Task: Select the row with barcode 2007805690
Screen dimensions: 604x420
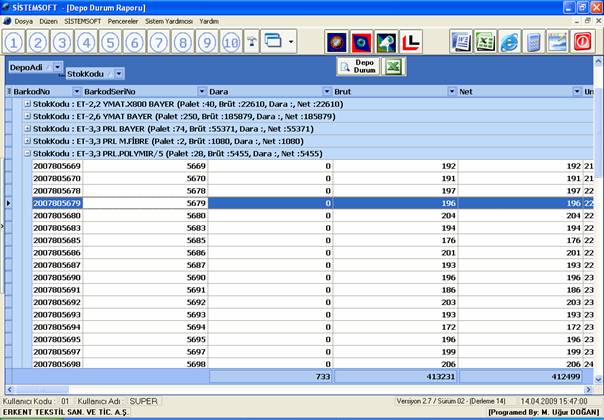Action: pyautogui.click(x=57, y=277)
